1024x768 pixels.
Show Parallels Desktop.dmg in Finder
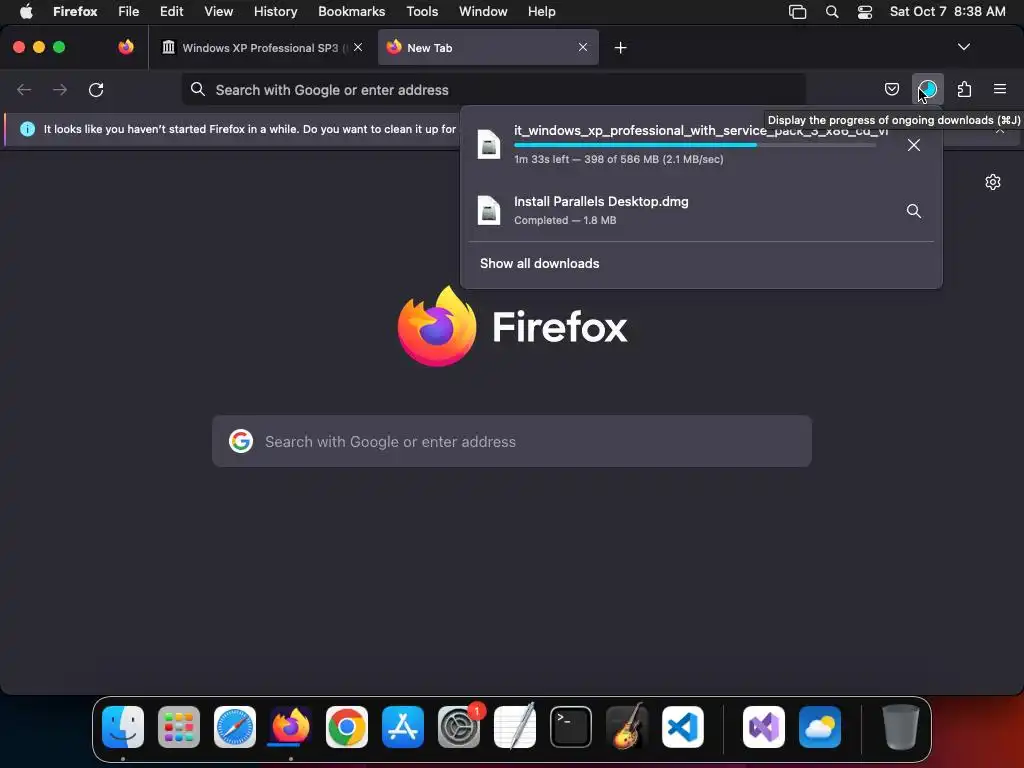pos(914,211)
